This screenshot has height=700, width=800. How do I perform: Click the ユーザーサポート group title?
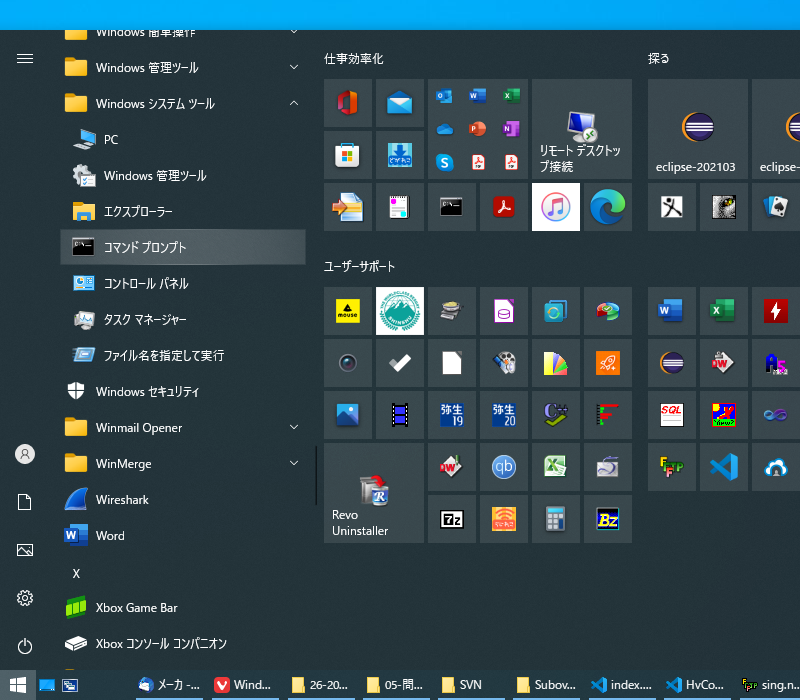pos(359,266)
